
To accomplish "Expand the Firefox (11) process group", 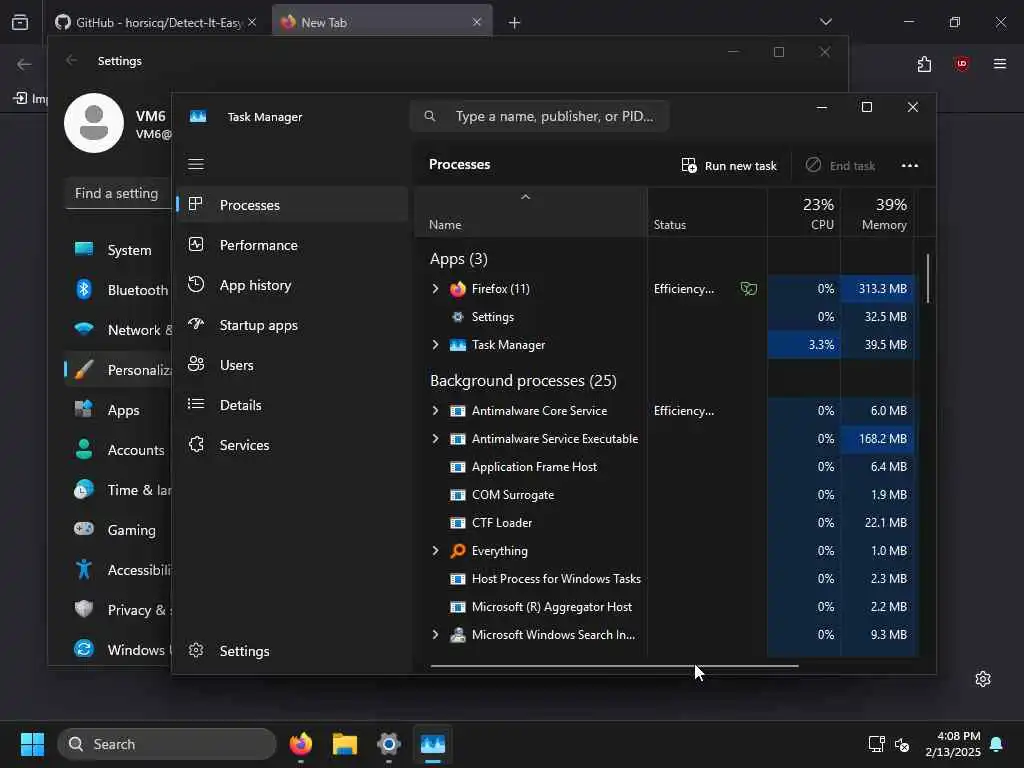I will [436, 289].
